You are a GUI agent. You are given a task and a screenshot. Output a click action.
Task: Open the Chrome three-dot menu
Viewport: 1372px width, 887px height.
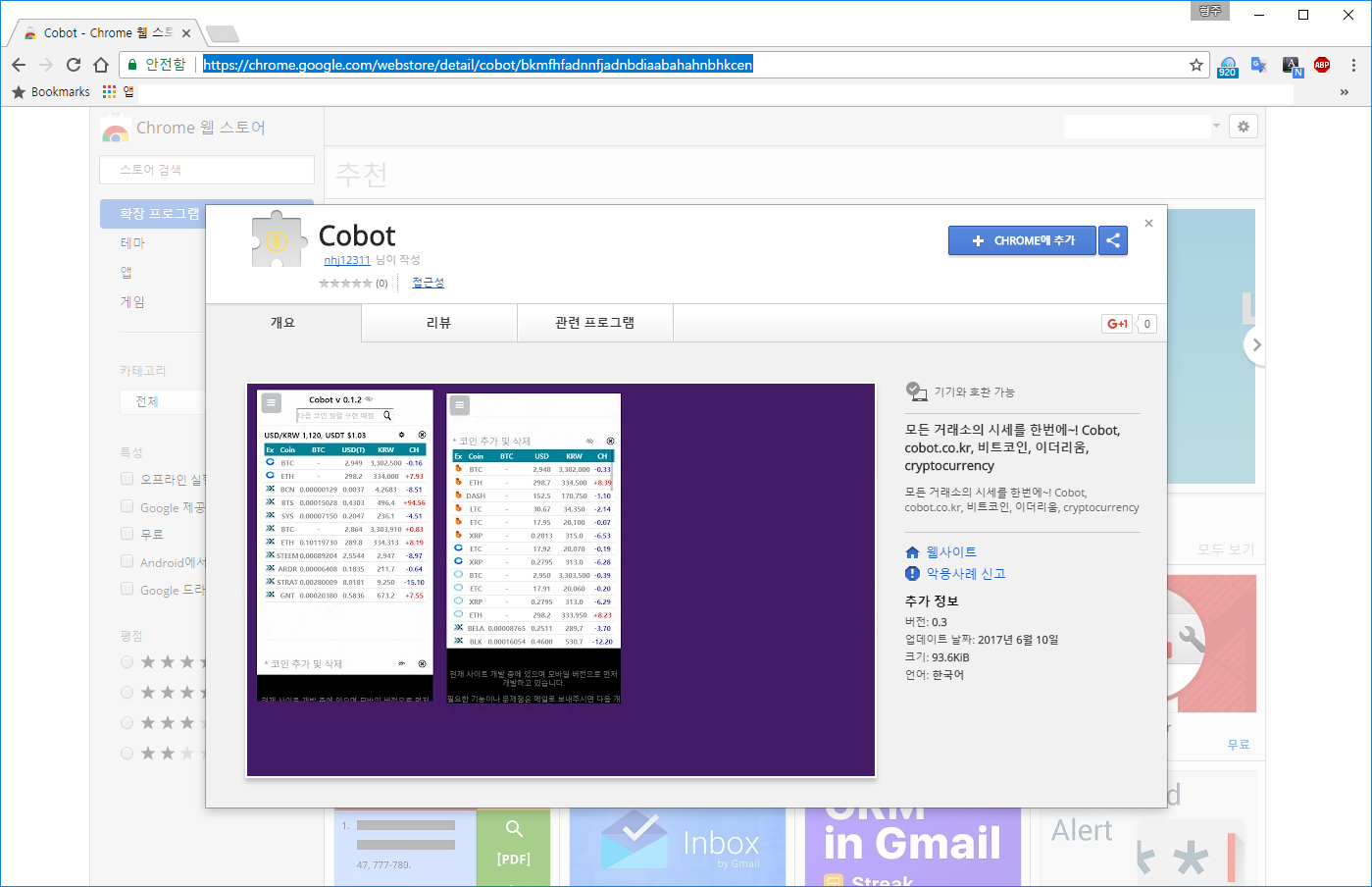pyautogui.click(x=1353, y=65)
